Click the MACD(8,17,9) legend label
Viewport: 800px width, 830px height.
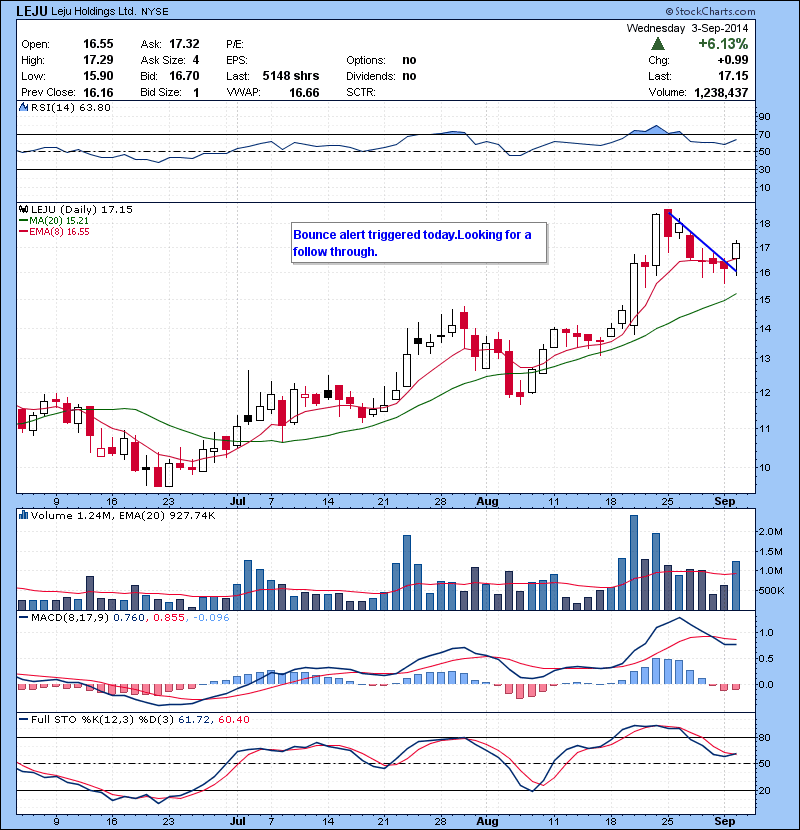pyautogui.click(x=70, y=617)
